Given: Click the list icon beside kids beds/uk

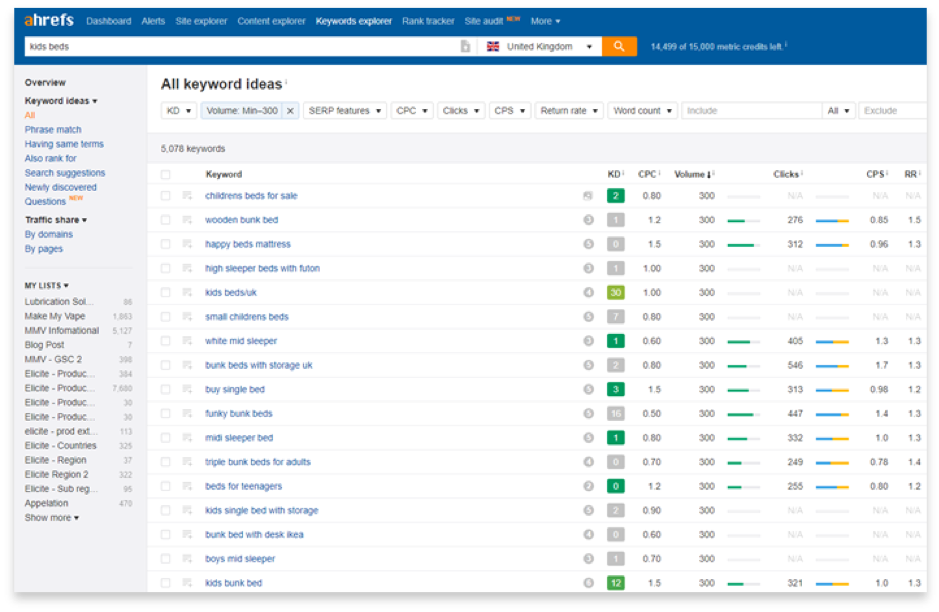Looking at the screenshot, I should (x=187, y=292).
